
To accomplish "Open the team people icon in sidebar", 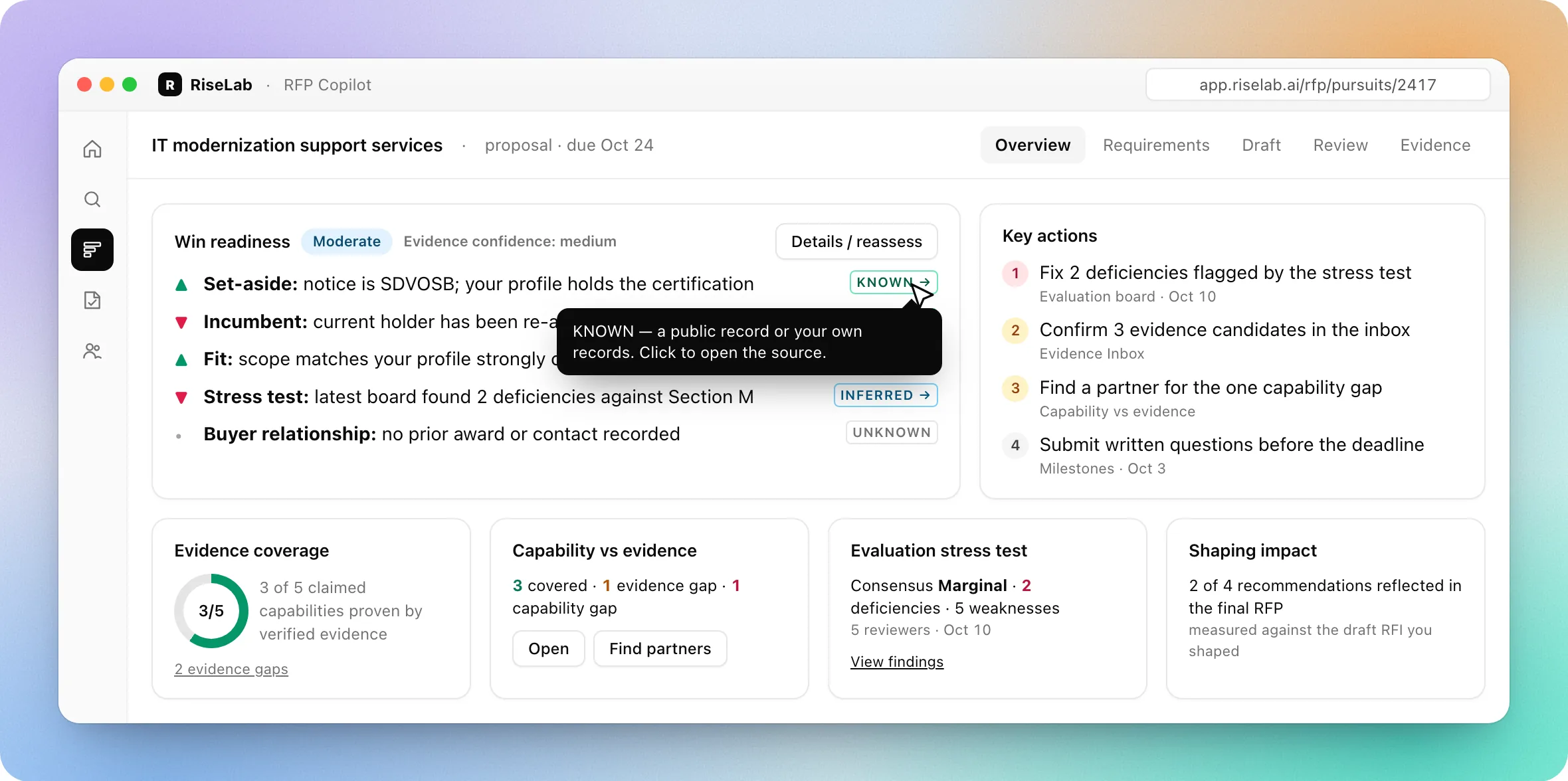I will [x=92, y=351].
